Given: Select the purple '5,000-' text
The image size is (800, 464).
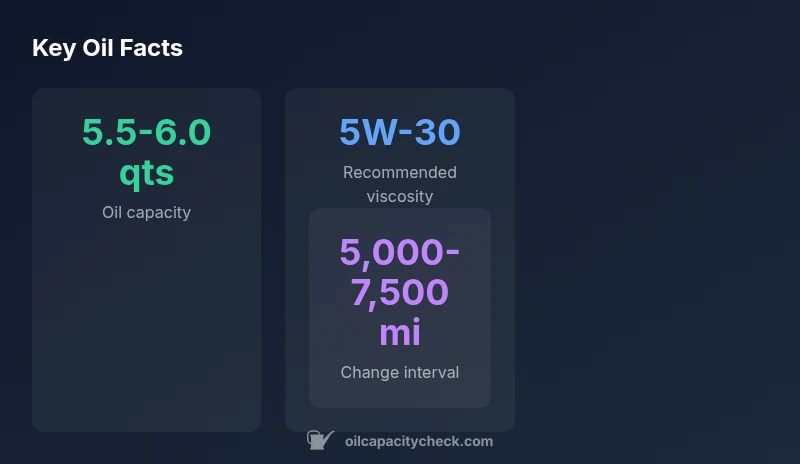Looking at the screenshot, I should click(399, 252).
